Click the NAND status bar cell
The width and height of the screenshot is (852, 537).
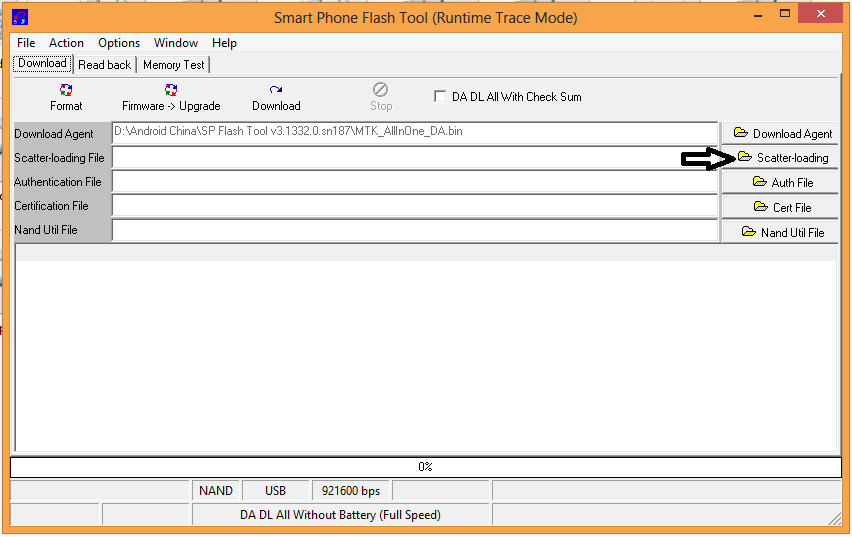point(216,491)
